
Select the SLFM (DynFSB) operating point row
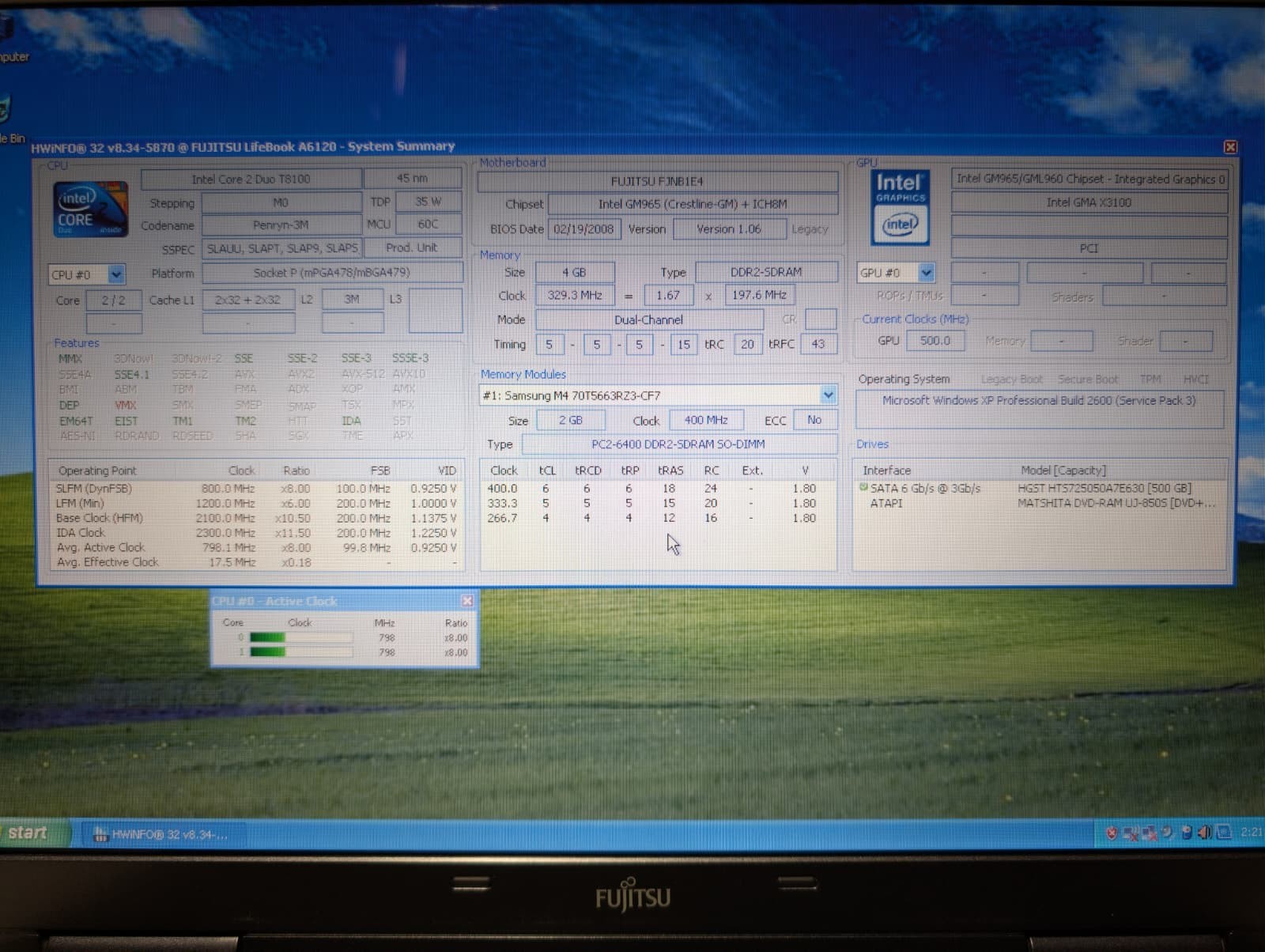coord(257,489)
